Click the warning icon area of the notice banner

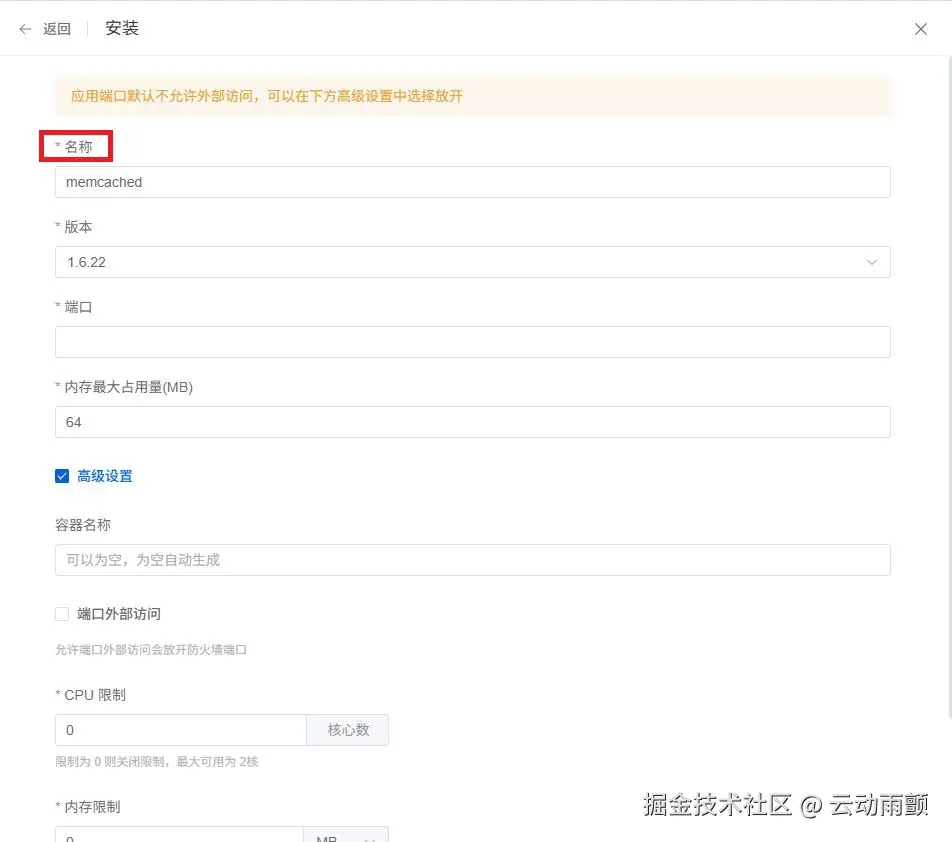(x=70, y=98)
